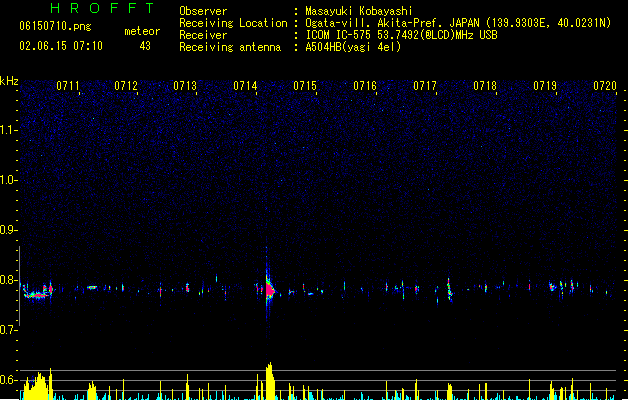The width and height of the screenshot is (629, 400).
Task: Click the Receiving Location label
Action: [x=233, y=23]
